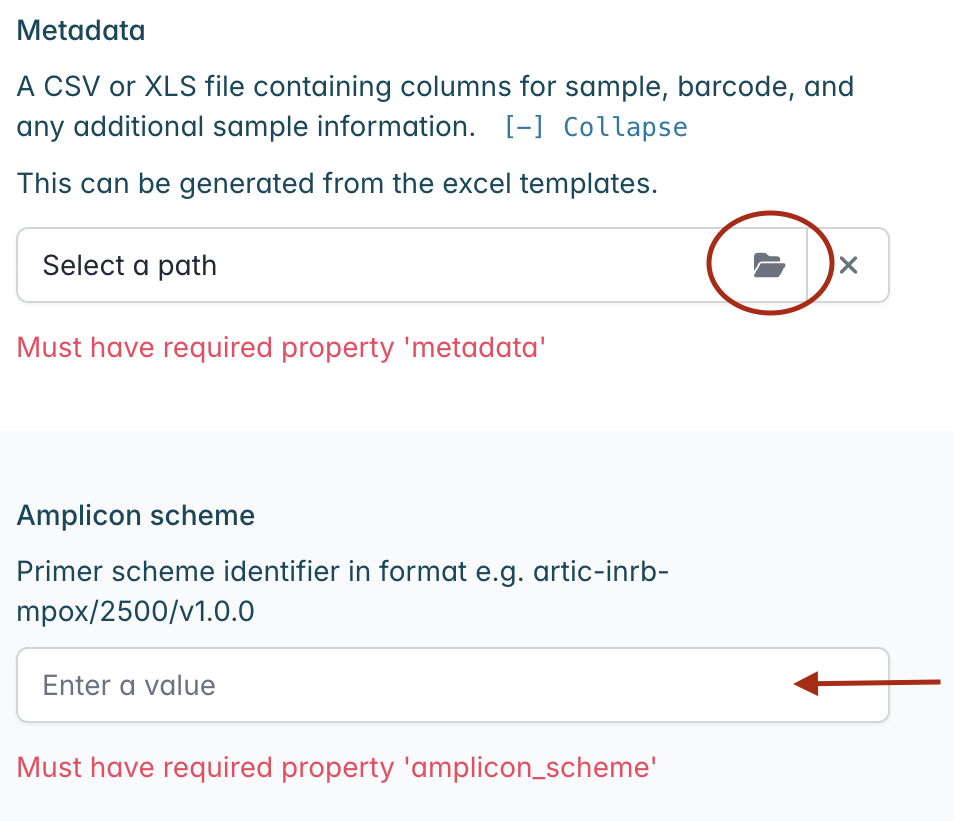This screenshot has height=821, width=955.
Task: Browse for a CSV or XLS metadata file
Action: 769,266
